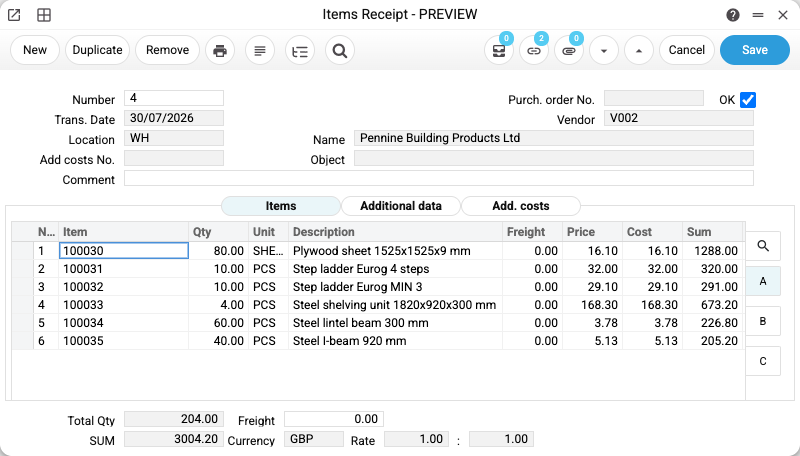The height and width of the screenshot is (456, 800).
Task: Select column view B
Action: pos(763,321)
